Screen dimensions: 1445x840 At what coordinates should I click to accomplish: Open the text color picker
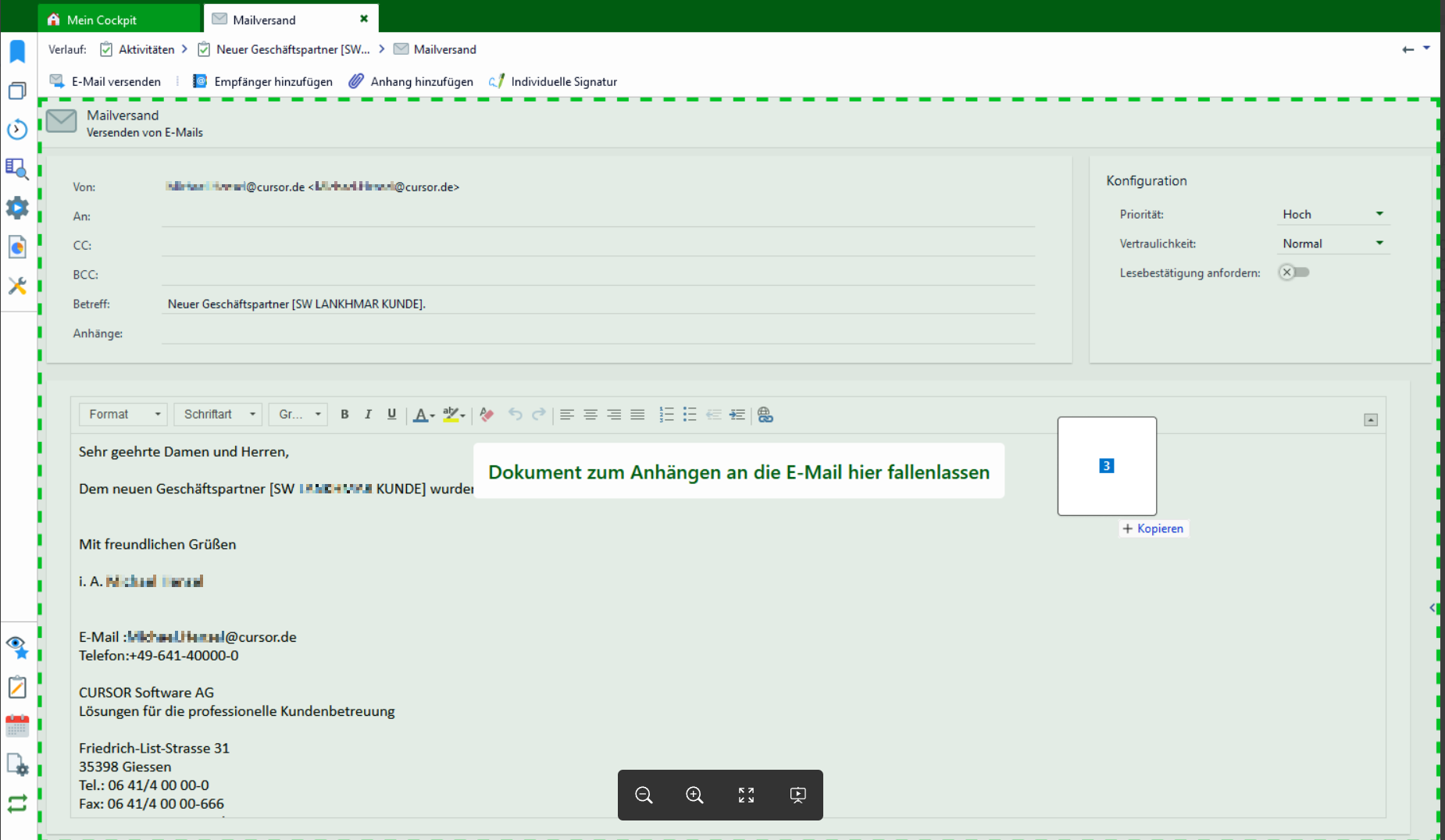pos(423,415)
